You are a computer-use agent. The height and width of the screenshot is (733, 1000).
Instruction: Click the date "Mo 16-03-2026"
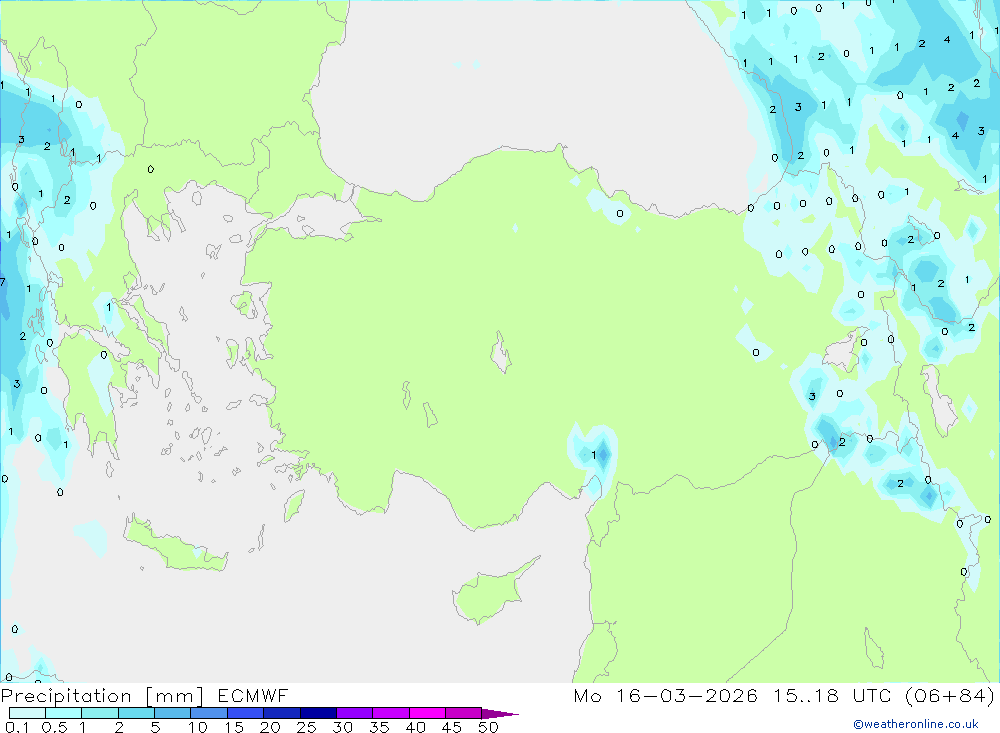click(665, 695)
